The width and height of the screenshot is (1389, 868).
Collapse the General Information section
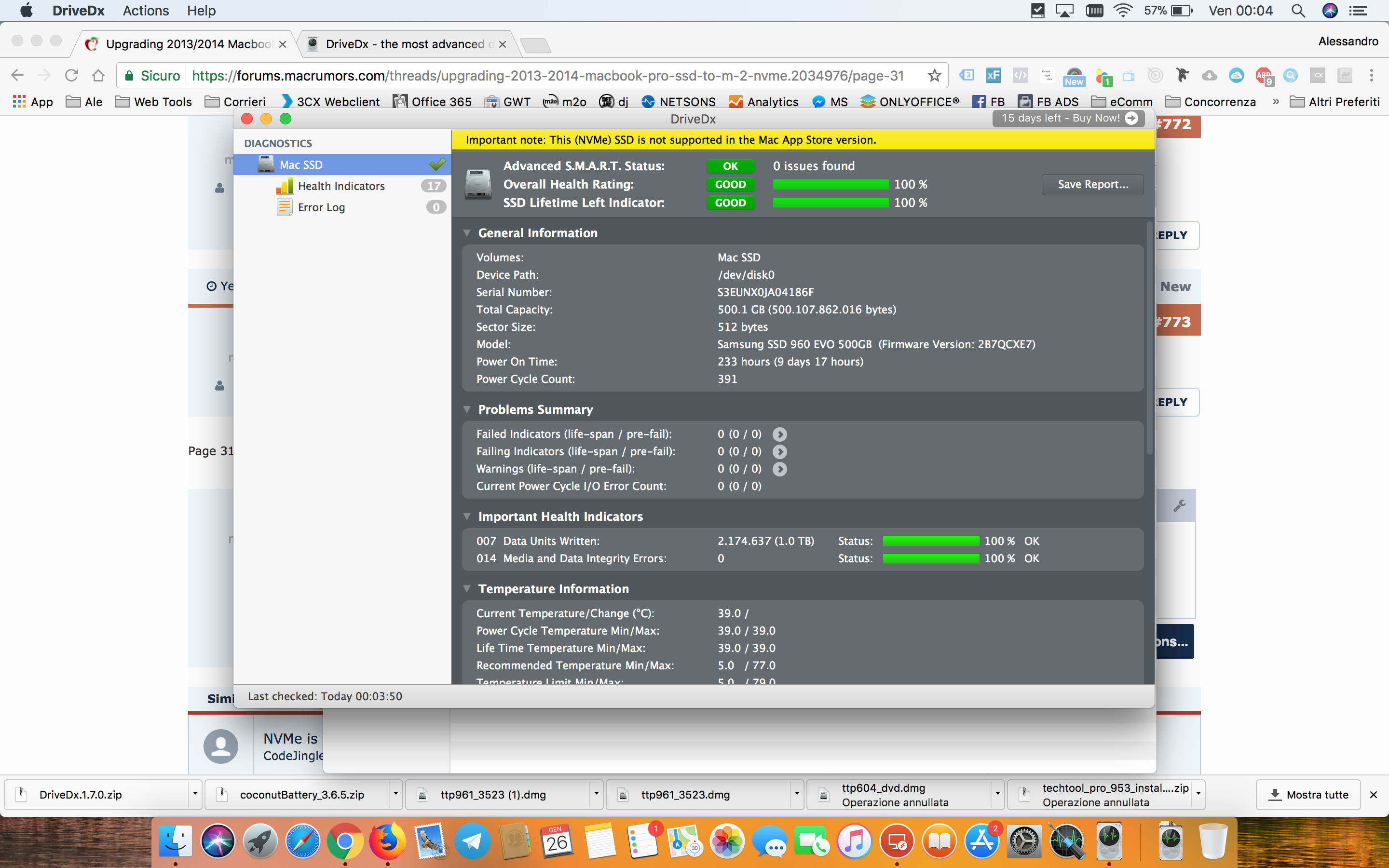[x=467, y=233]
